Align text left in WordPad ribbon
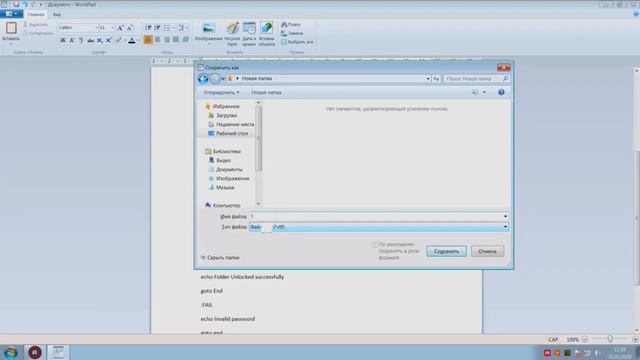 click(148, 40)
